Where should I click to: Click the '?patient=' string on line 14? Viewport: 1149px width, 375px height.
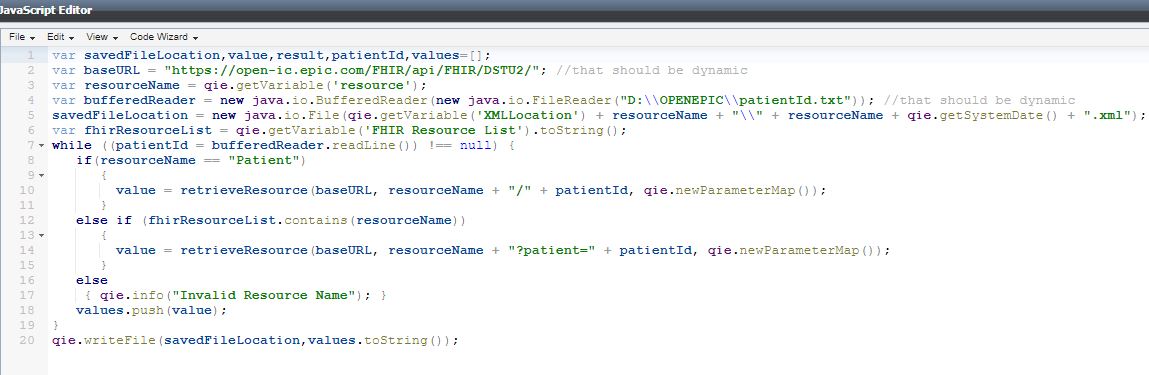(551, 250)
